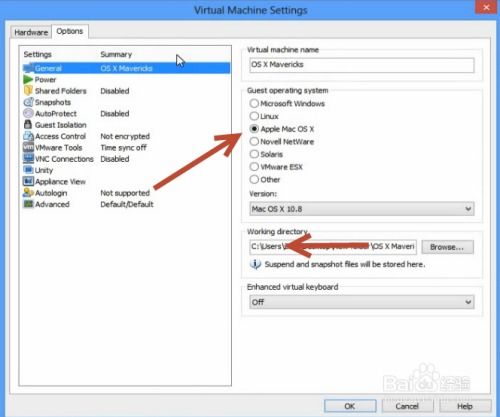Choose the Guest Isolation lock icon
The height and width of the screenshot is (417, 500).
28,125
